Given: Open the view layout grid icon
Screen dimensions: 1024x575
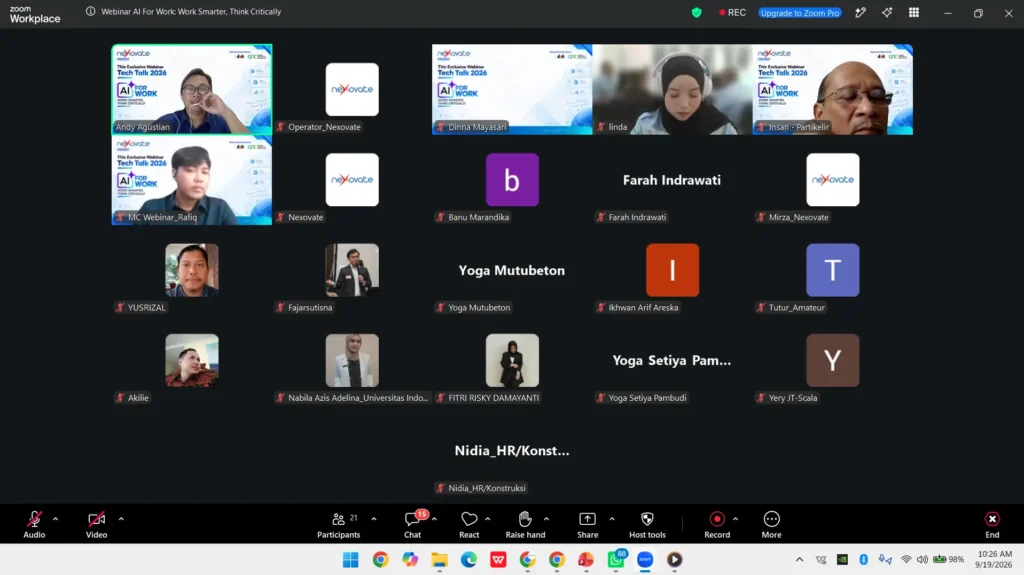Looking at the screenshot, I should [x=914, y=12].
